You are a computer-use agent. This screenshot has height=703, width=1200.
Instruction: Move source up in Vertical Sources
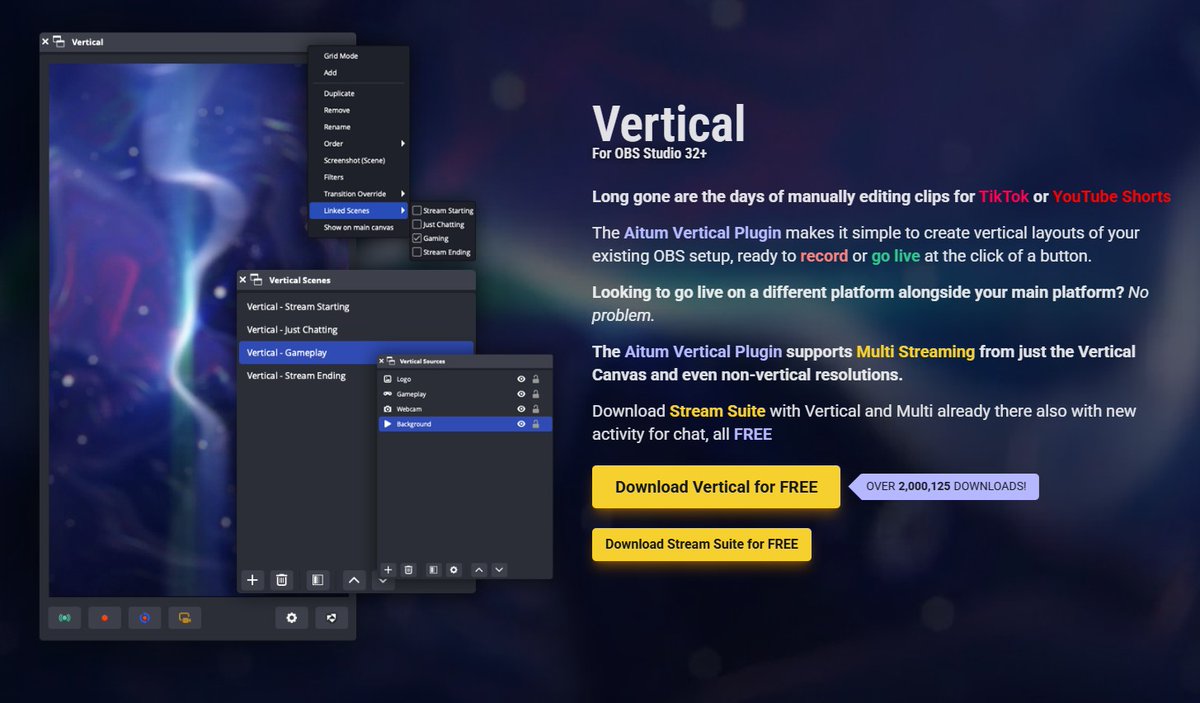click(x=479, y=569)
